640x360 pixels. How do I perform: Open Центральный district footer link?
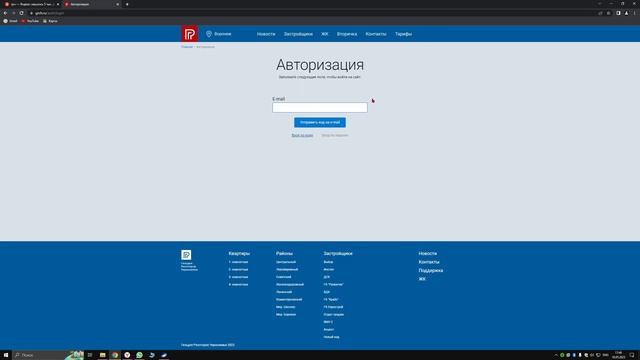pos(286,262)
